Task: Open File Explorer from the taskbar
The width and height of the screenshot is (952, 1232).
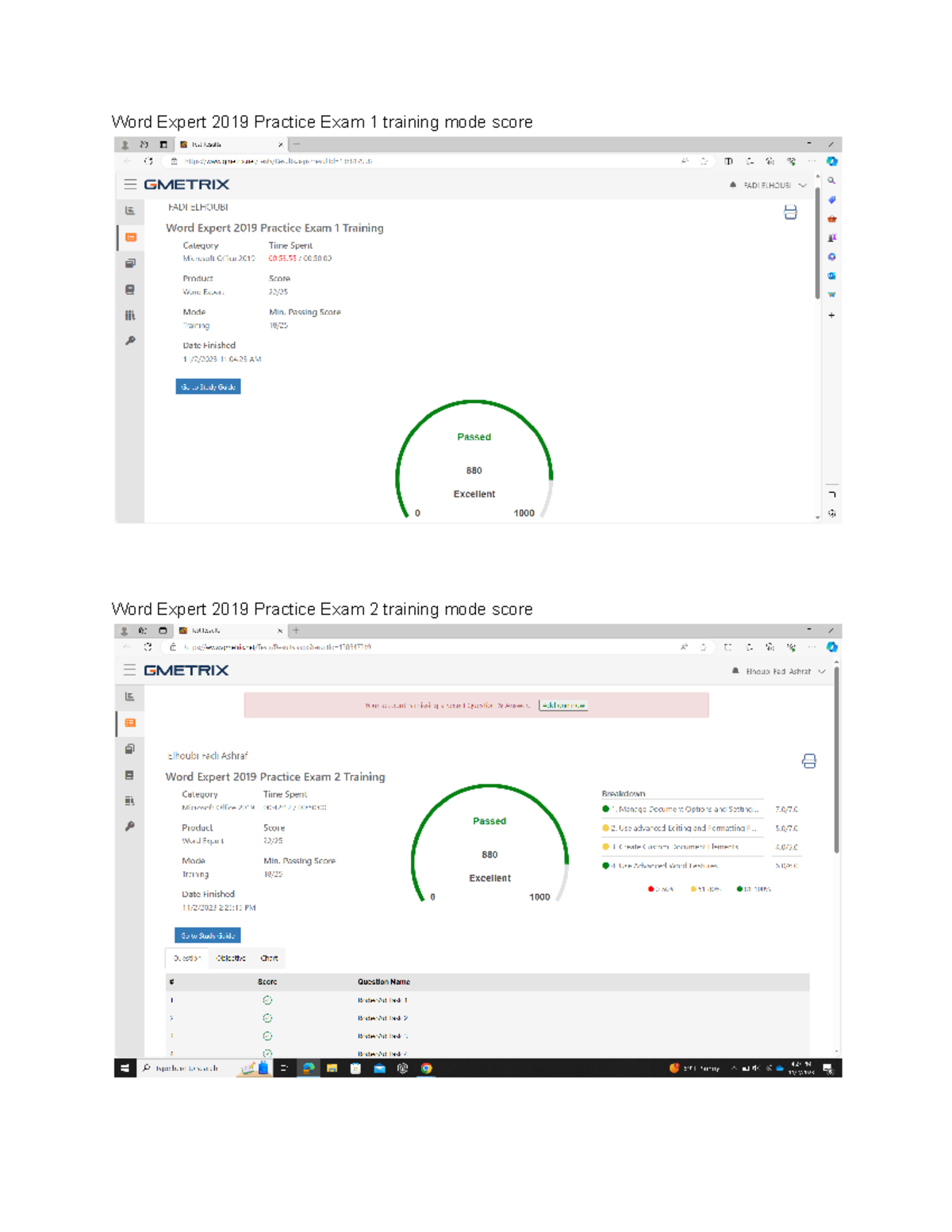Action: click(332, 1069)
